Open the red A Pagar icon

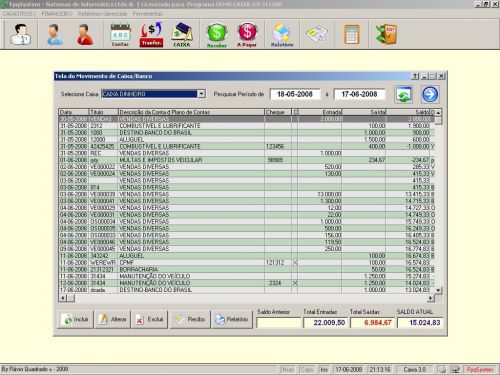pyautogui.click(x=247, y=35)
